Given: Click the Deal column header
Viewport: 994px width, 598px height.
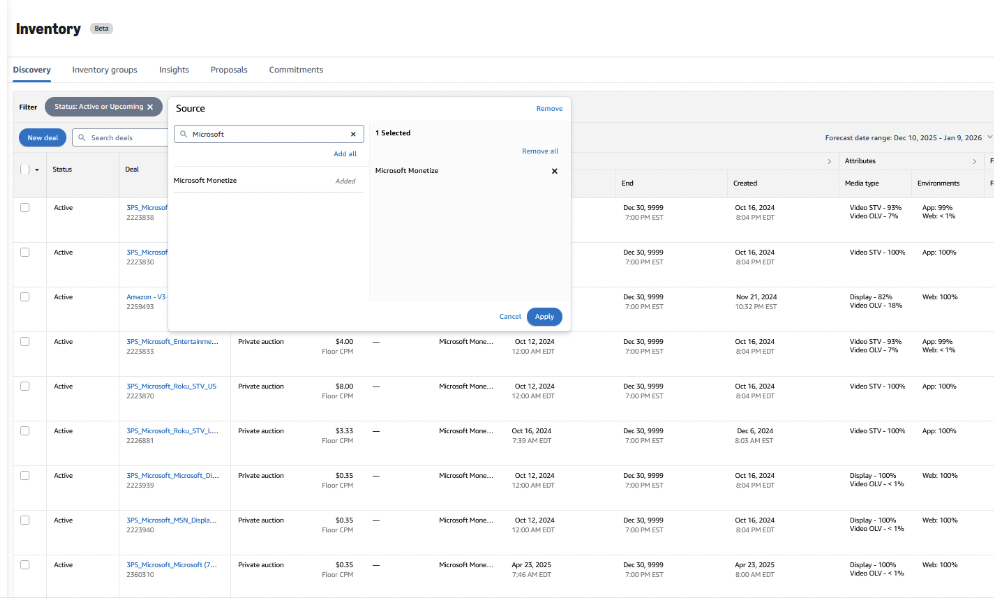Looking at the screenshot, I should [x=132, y=169].
